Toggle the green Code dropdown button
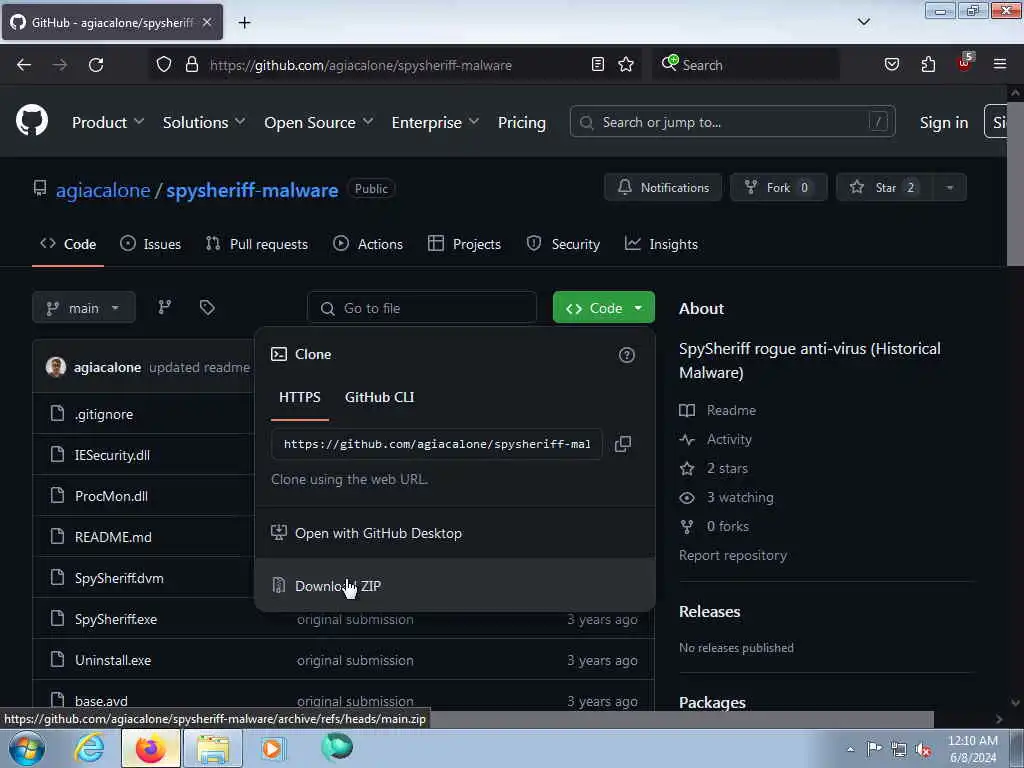 point(603,307)
